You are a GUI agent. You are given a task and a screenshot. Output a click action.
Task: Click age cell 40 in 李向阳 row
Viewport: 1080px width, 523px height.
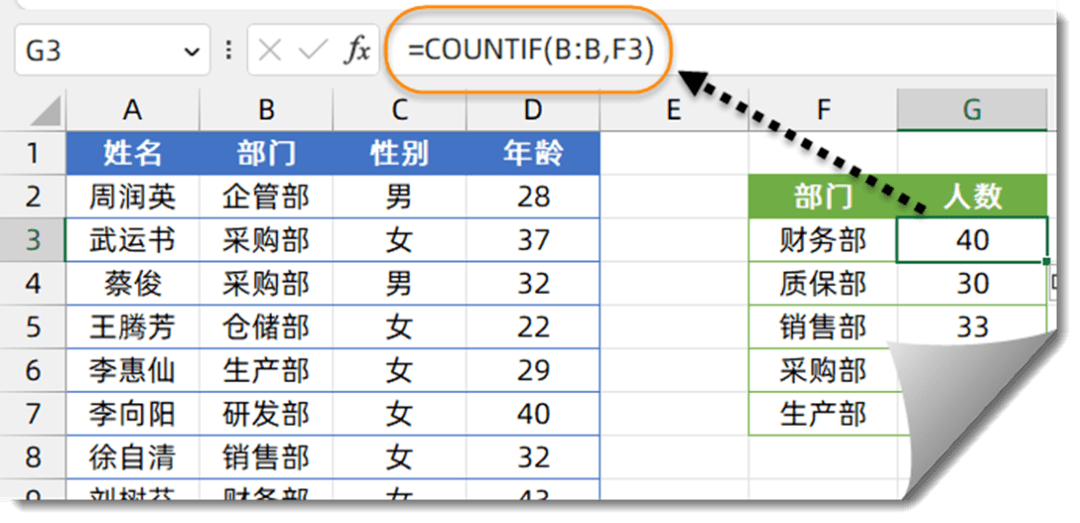click(x=533, y=413)
